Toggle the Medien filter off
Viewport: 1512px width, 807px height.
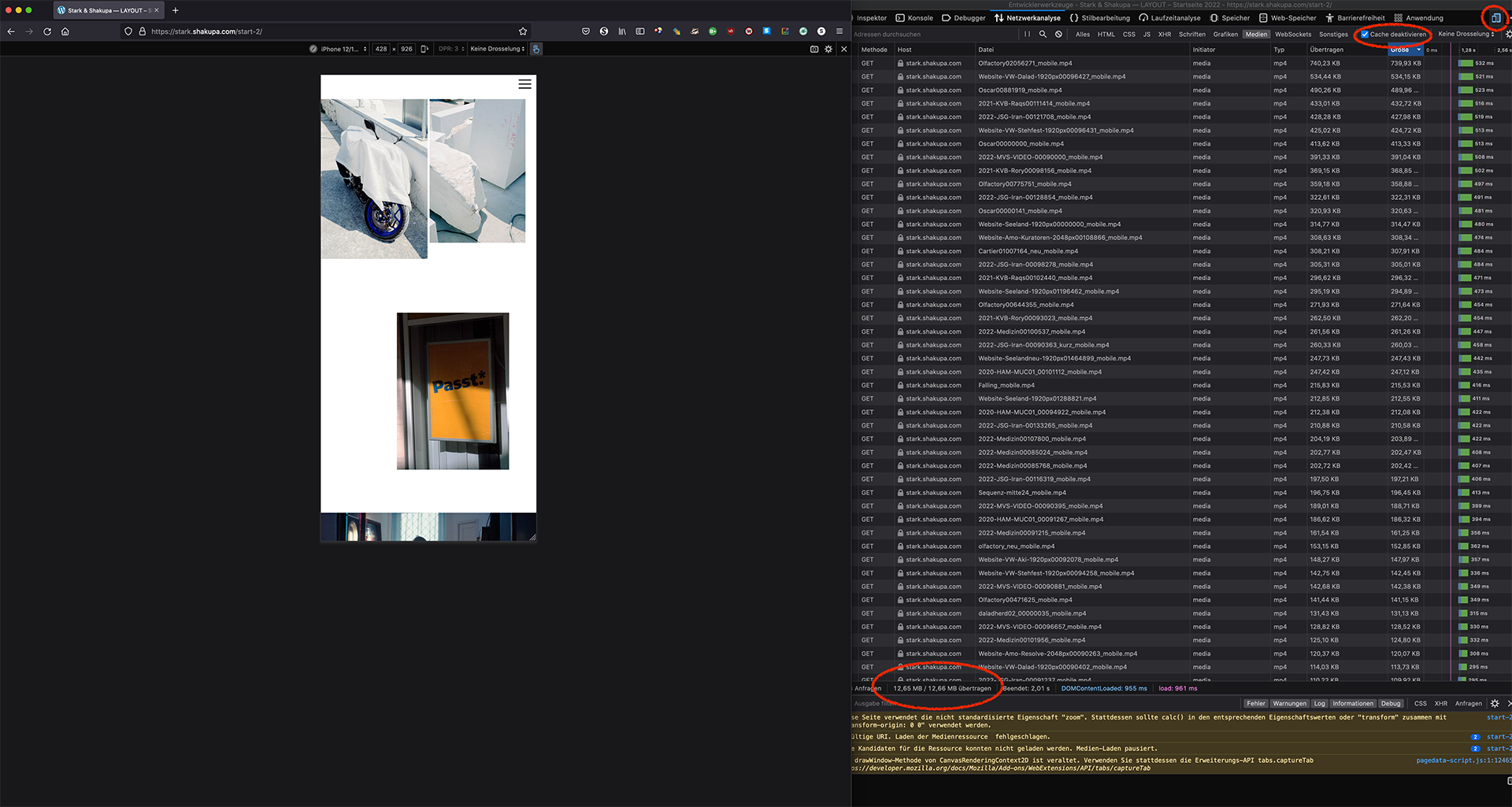click(x=1256, y=35)
